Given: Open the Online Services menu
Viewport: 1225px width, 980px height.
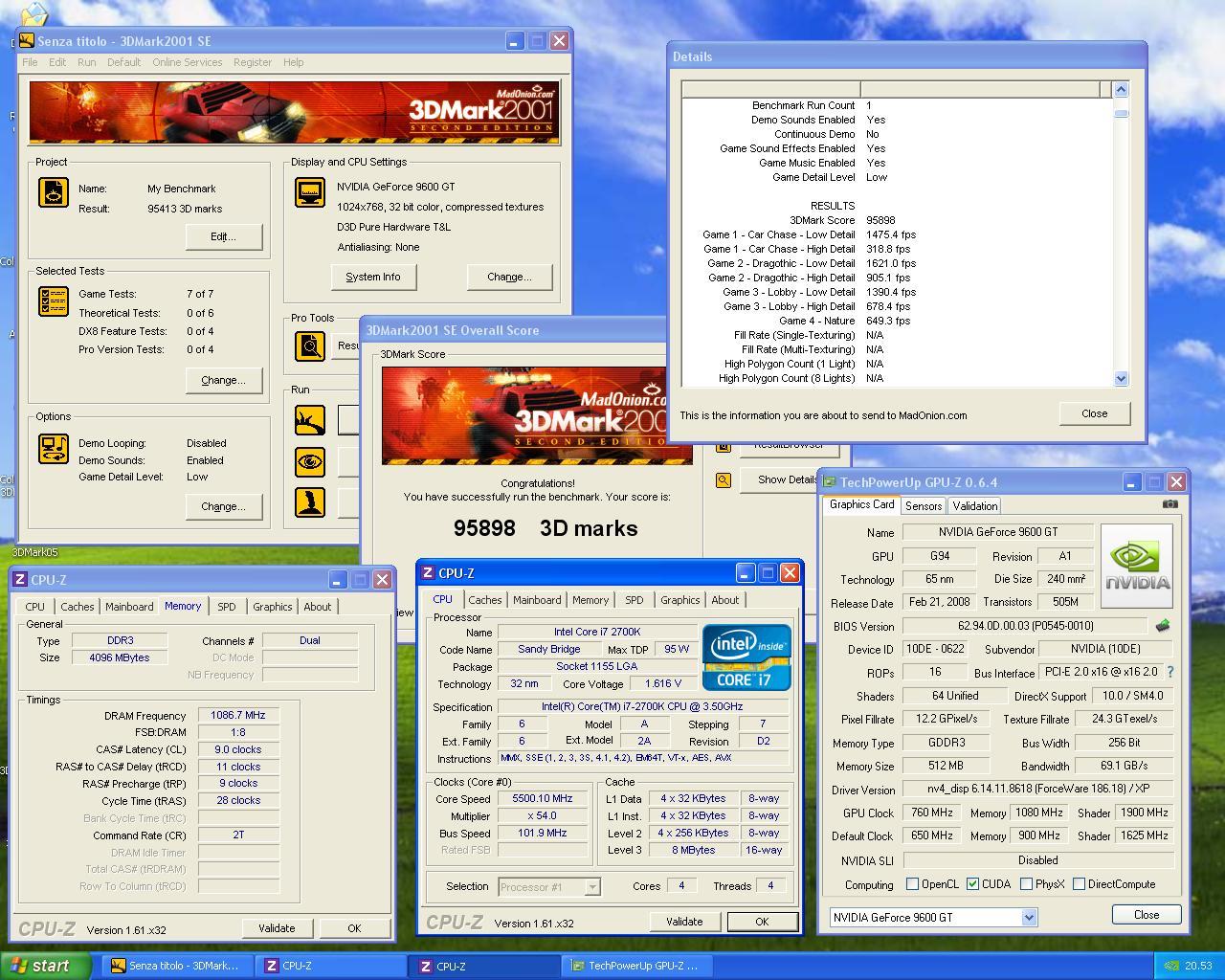Looking at the screenshot, I should [187, 62].
